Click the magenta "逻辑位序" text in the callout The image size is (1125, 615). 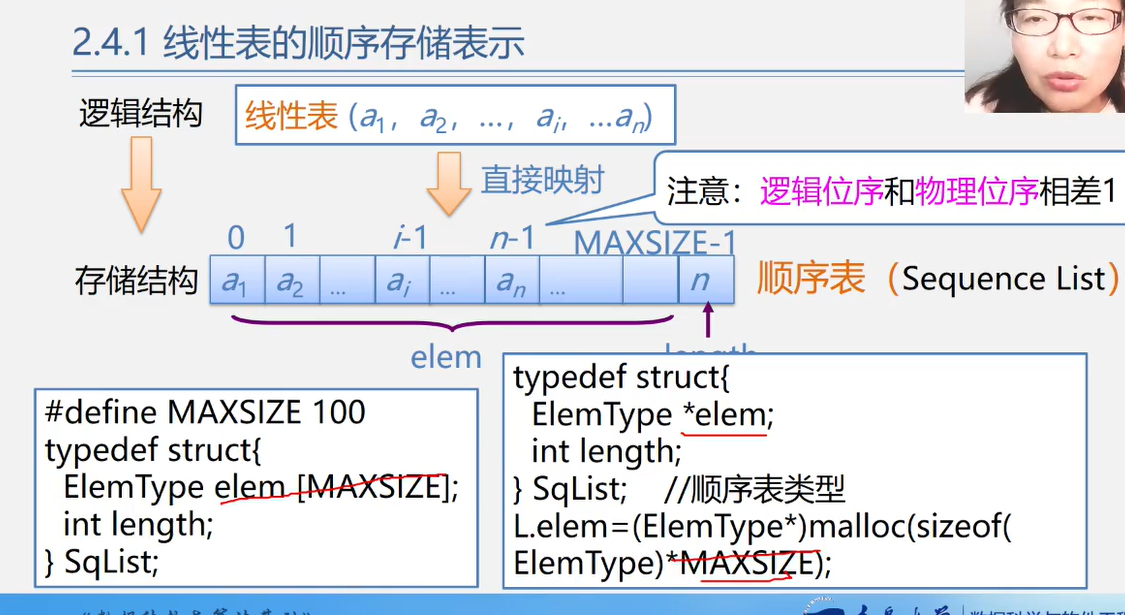[x=822, y=190]
